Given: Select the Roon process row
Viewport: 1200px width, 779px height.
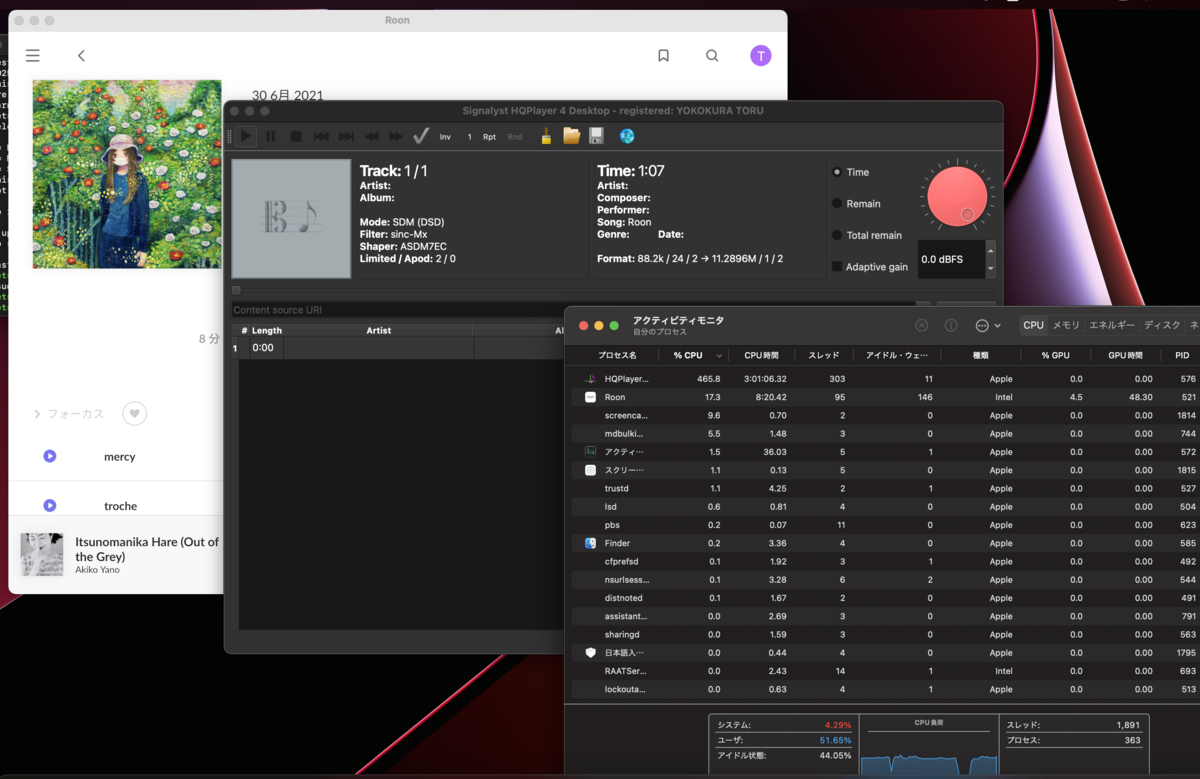Looking at the screenshot, I should coord(885,397).
